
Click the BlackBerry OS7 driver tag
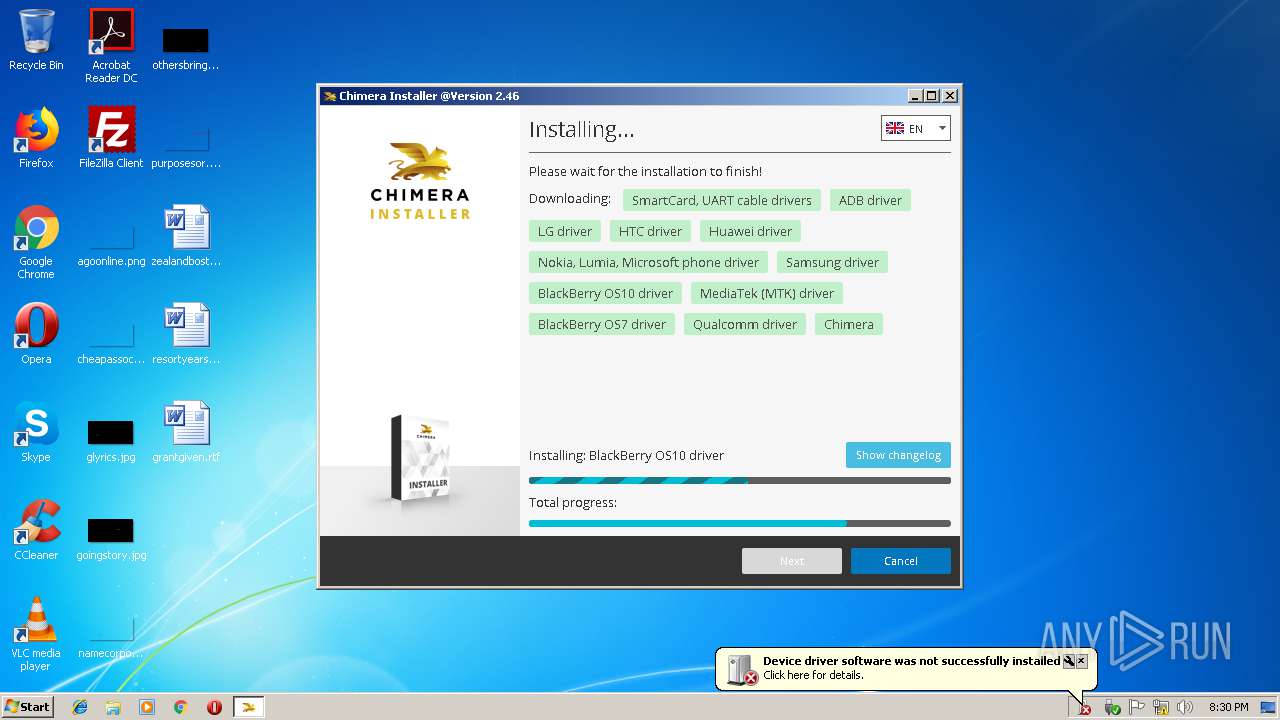coord(601,324)
